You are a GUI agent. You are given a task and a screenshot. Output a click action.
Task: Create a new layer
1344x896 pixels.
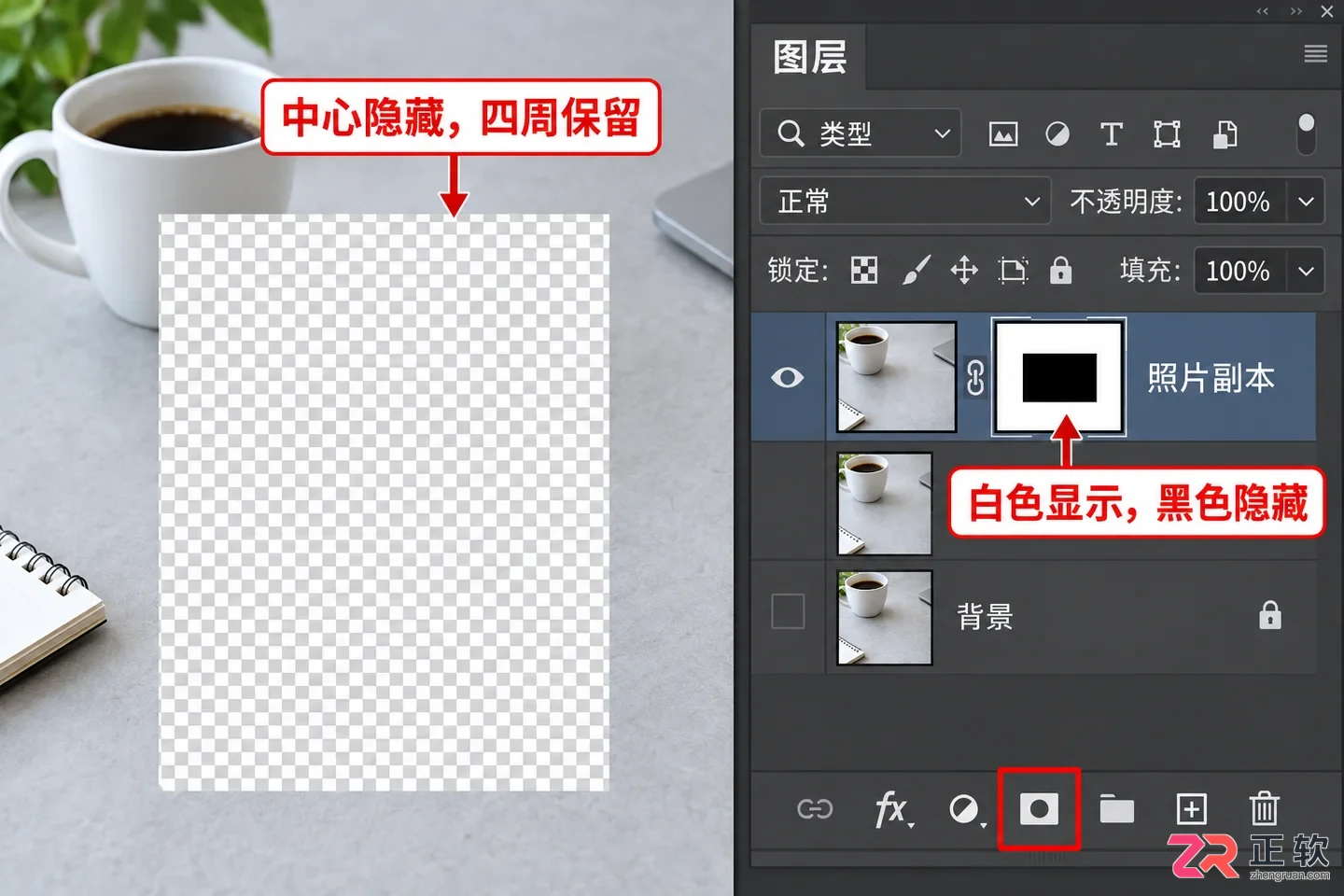tap(1192, 809)
